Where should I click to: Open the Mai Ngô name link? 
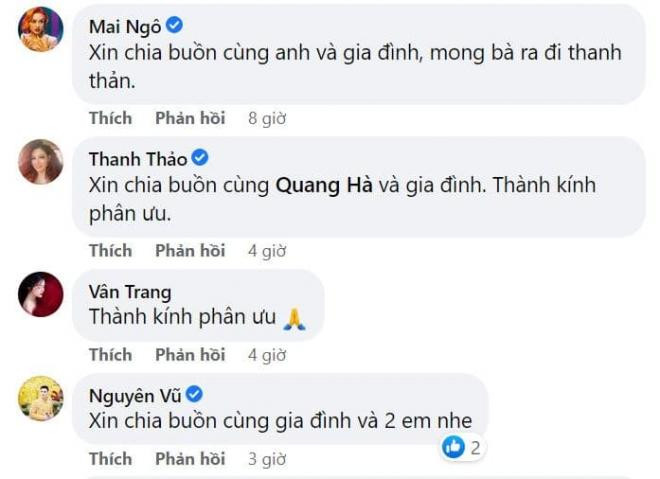pyautogui.click(x=125, y=27)
